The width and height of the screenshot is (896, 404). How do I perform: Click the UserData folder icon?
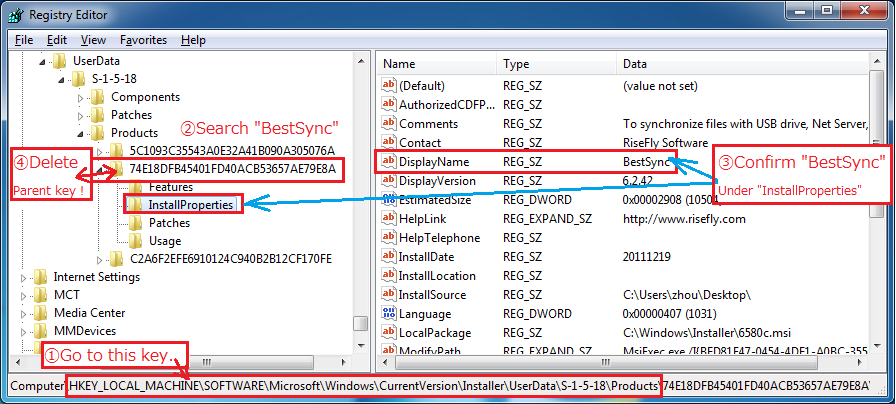(x=59, y=61)
